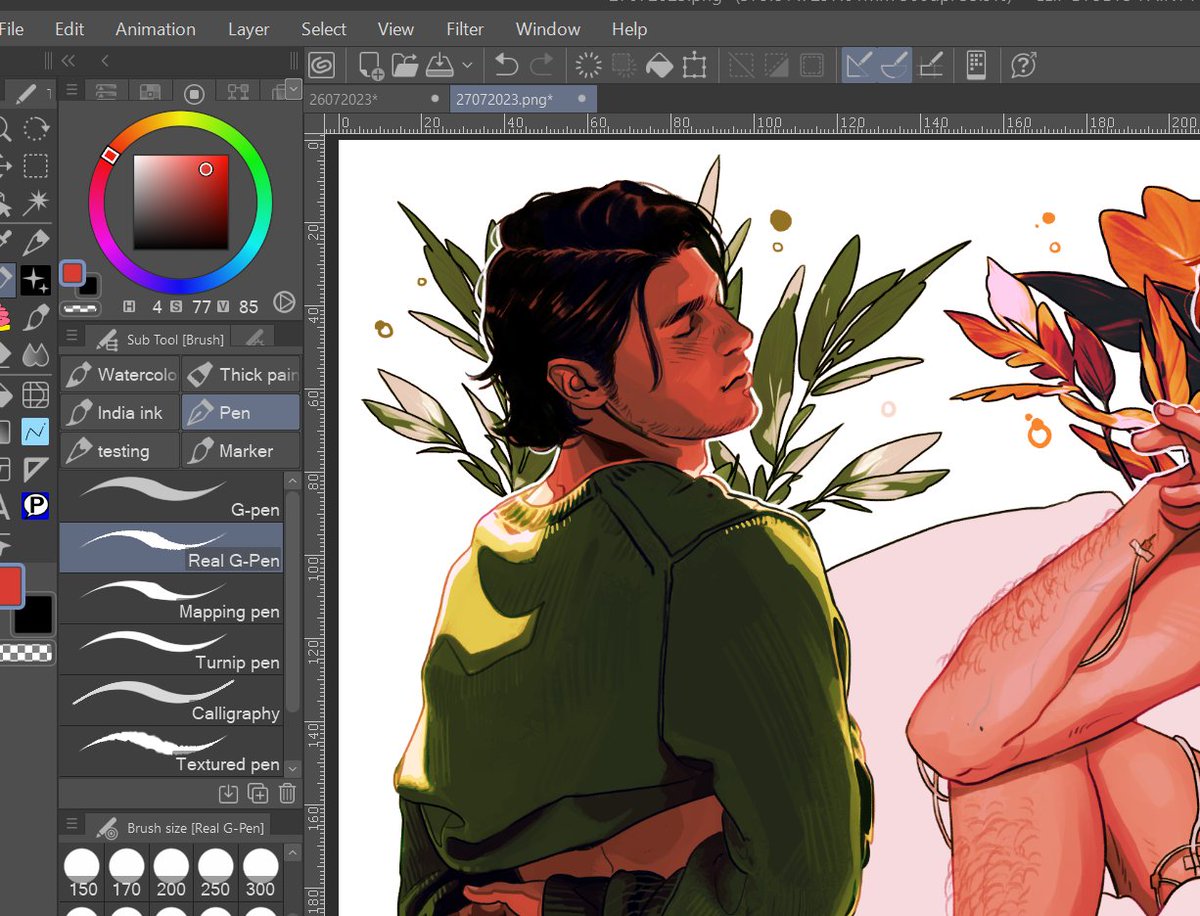
Task: Open Clip Studio support help icon
Action: pos(1023,66)
